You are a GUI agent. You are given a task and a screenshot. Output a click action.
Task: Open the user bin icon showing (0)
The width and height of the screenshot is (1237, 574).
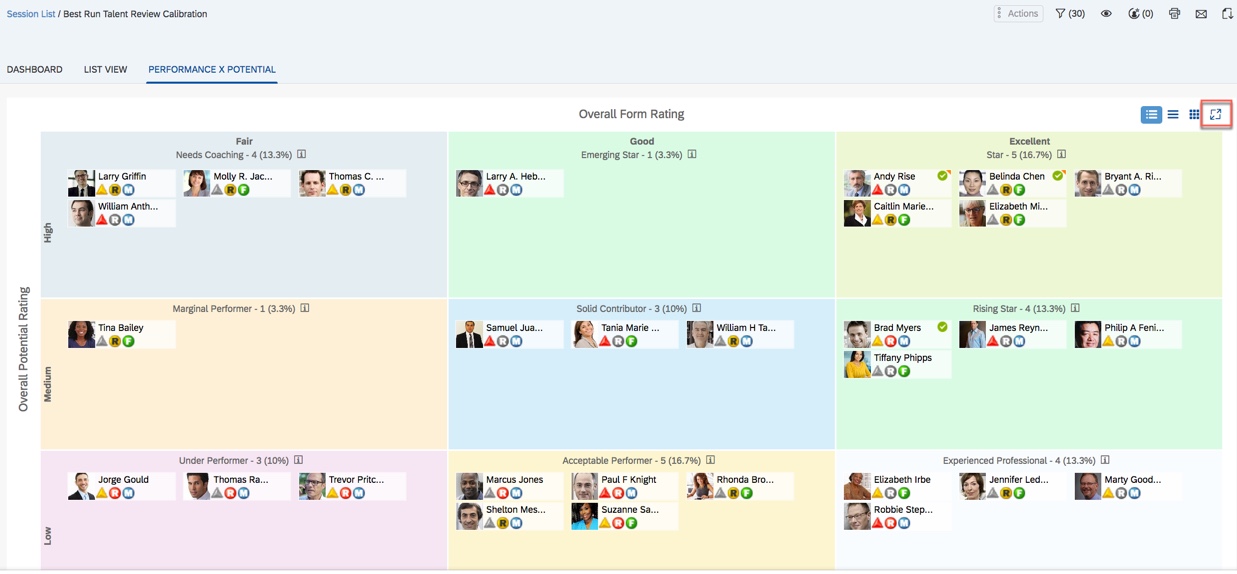pos(1140,14)
